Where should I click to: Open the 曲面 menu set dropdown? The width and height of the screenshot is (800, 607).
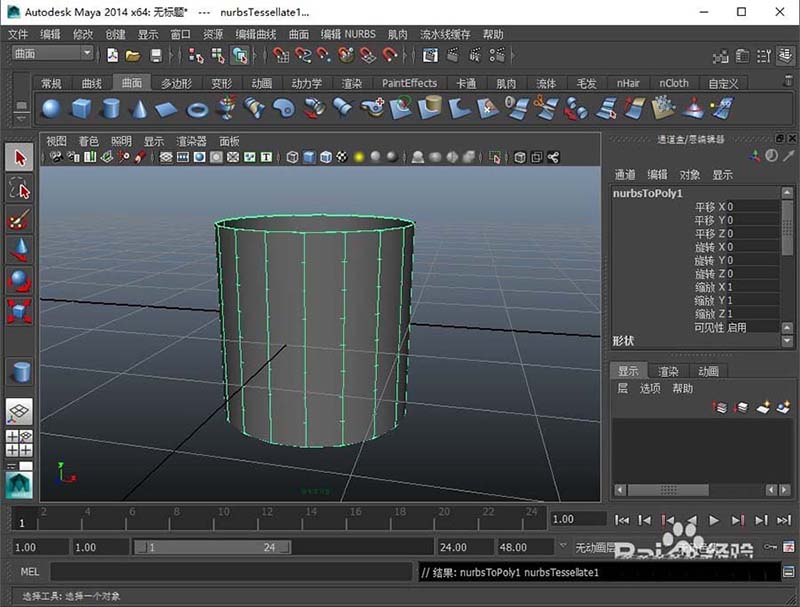(53, 54)
